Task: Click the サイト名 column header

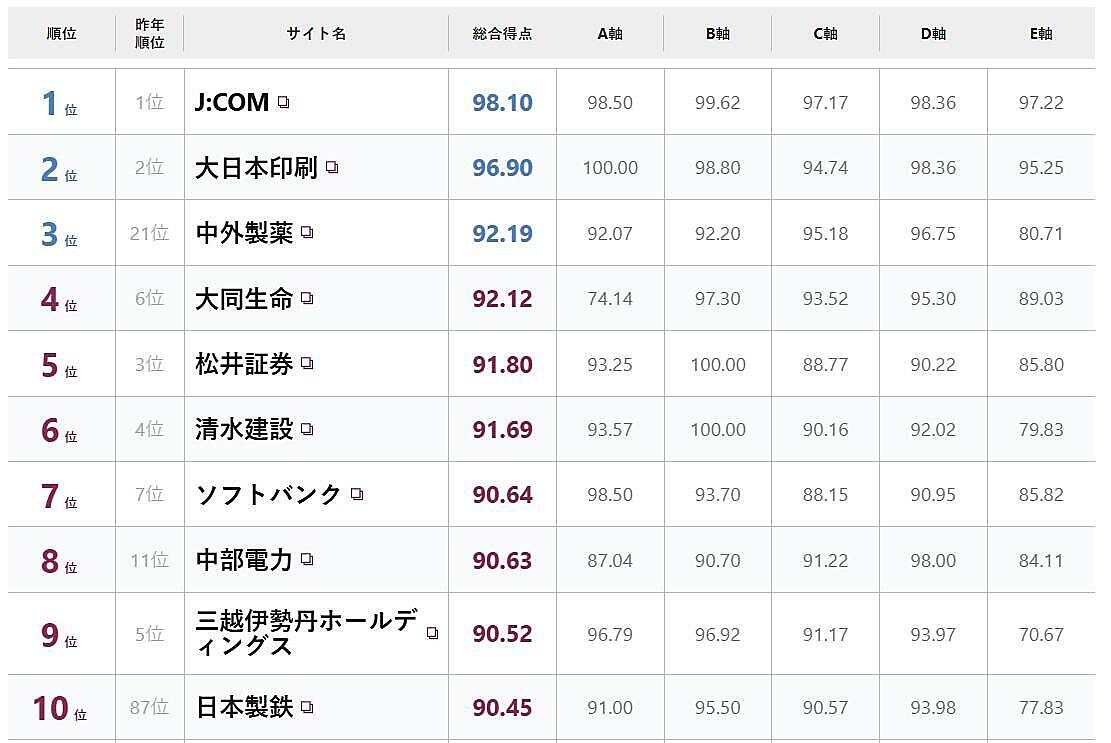Action: [x=316, y=34]
